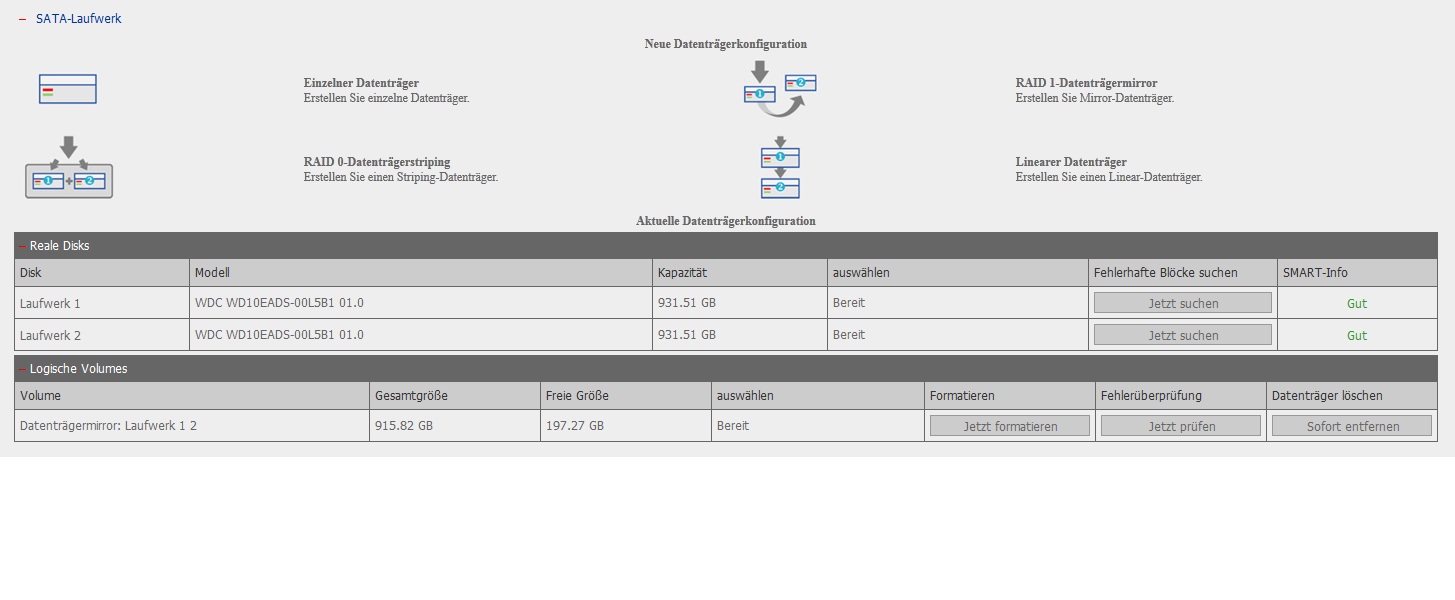The height and width of the screenshot is (600, 1455).
Task: Click Aktuelle Datenträgerkonfiguration heading
Action: tap(726, 221)
